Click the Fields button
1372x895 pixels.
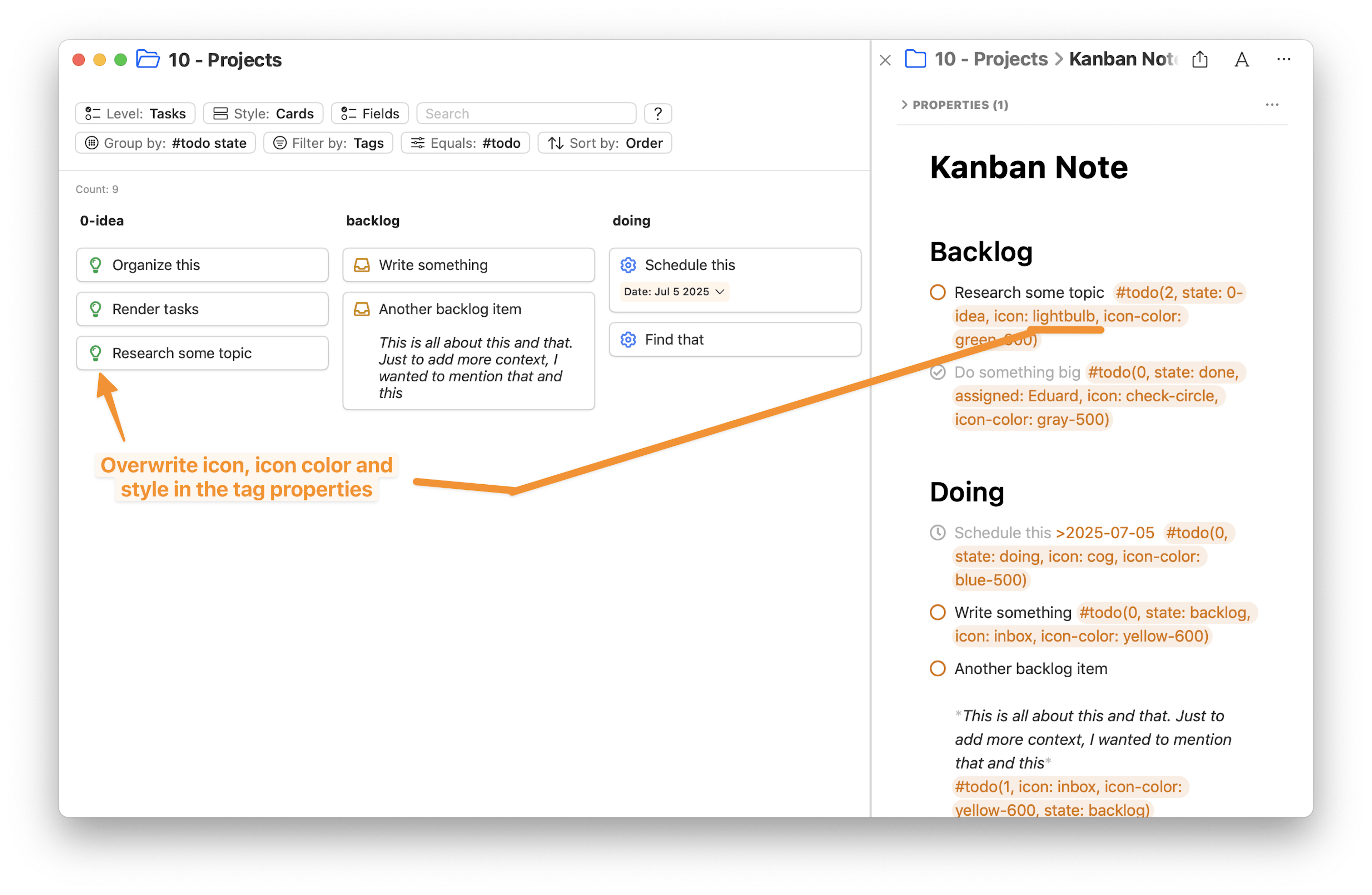pos(369,114)
